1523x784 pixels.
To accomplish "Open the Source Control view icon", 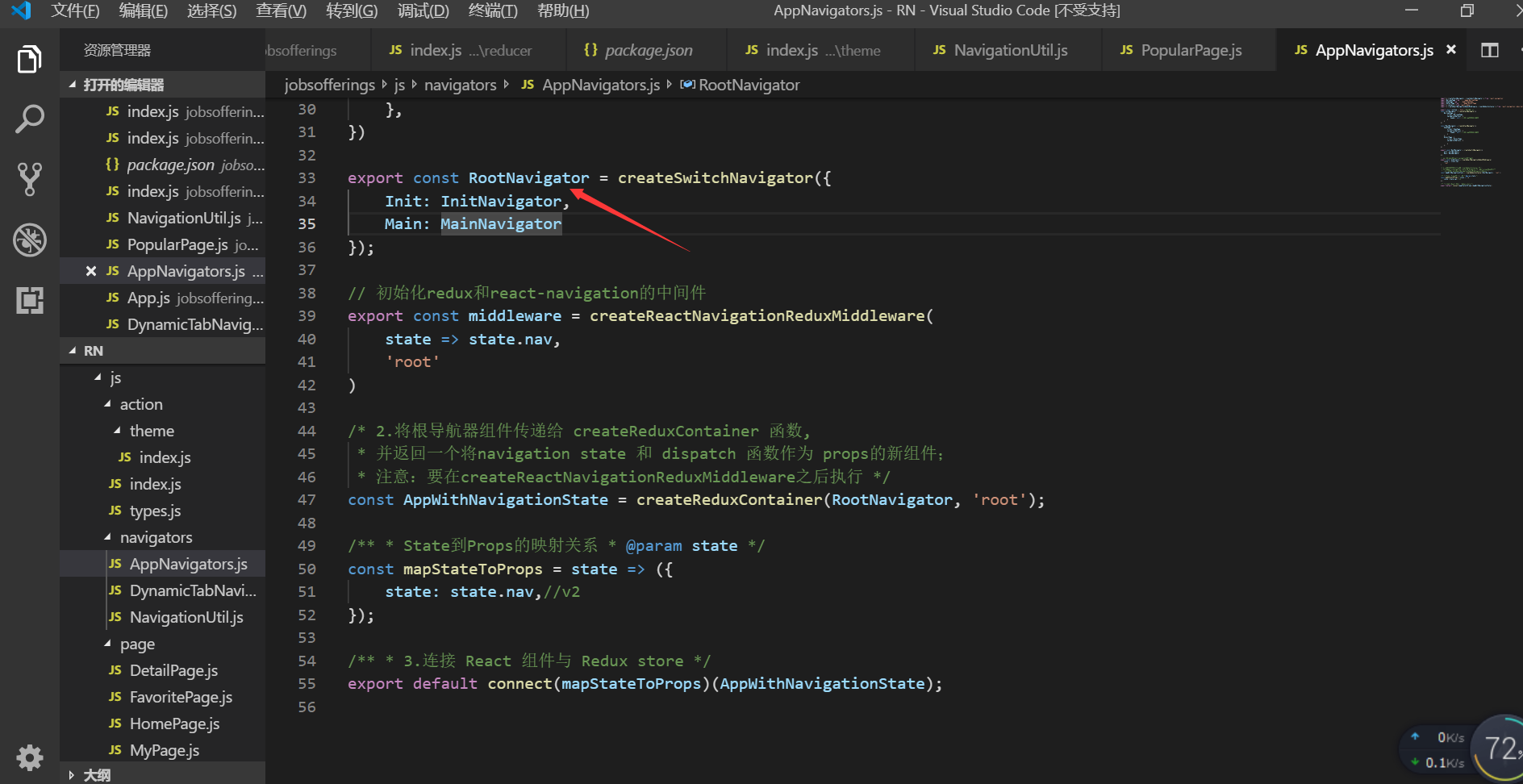I will (30, 179).
